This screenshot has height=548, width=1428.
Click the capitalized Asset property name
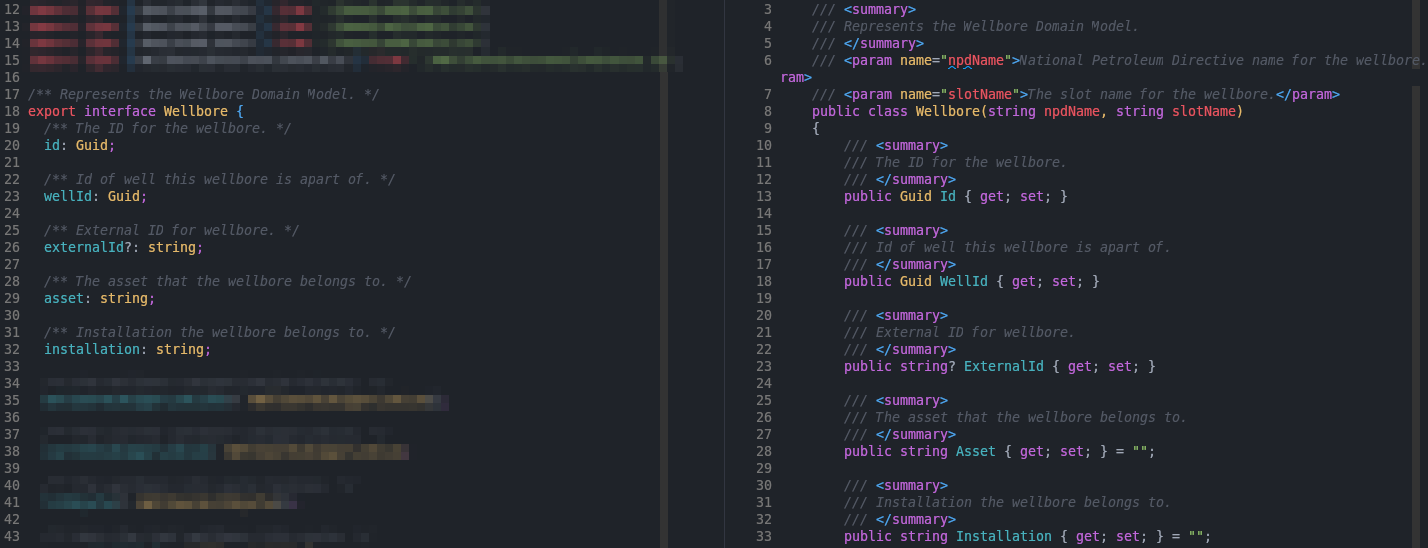point(975,451)
